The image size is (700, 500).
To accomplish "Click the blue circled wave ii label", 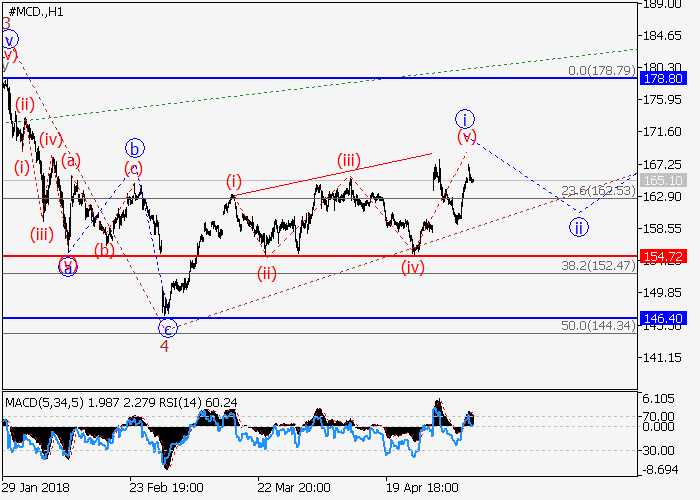I will [x=578, y=227].
